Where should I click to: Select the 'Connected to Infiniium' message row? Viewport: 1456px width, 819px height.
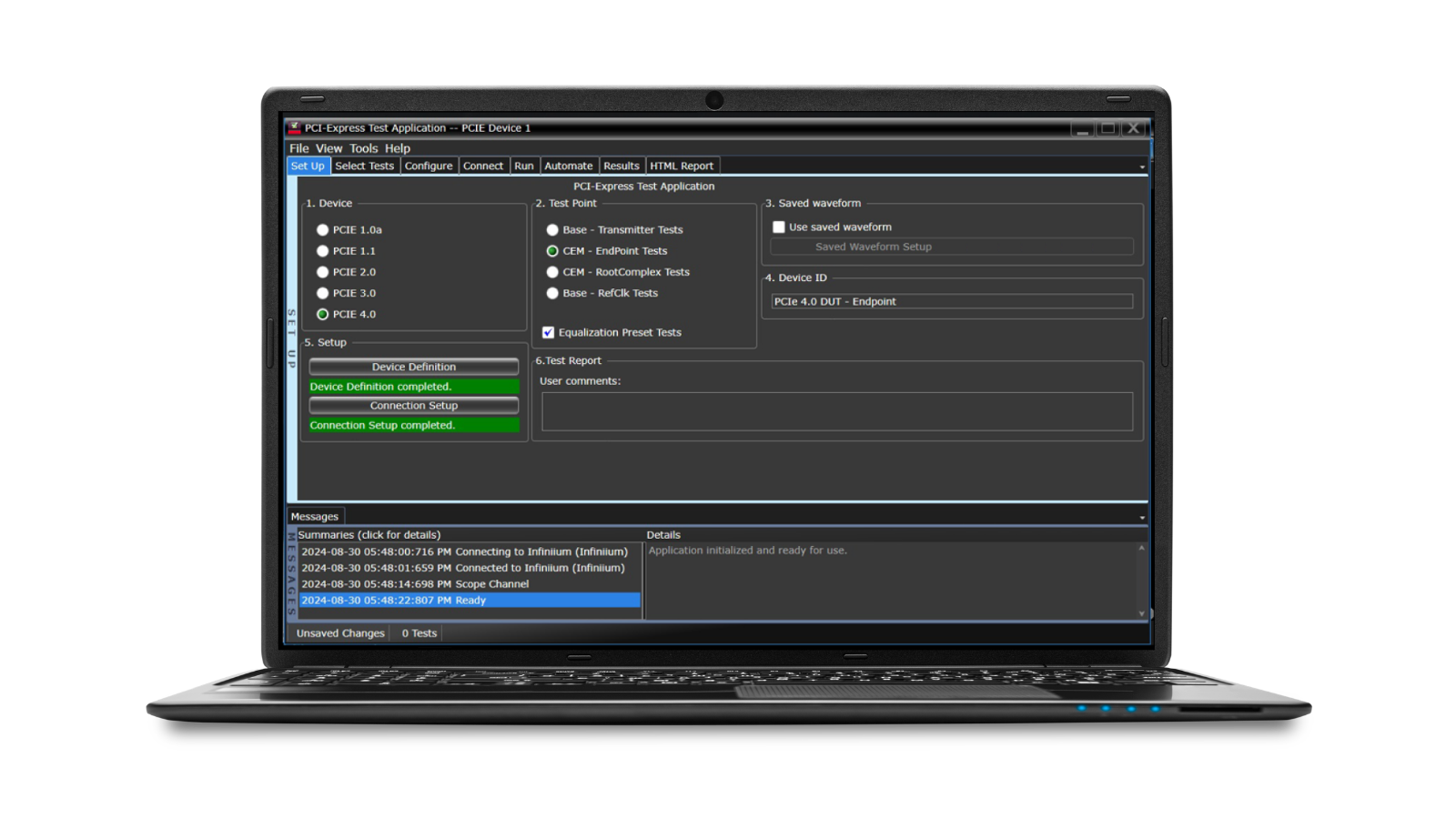coord(470,568)
